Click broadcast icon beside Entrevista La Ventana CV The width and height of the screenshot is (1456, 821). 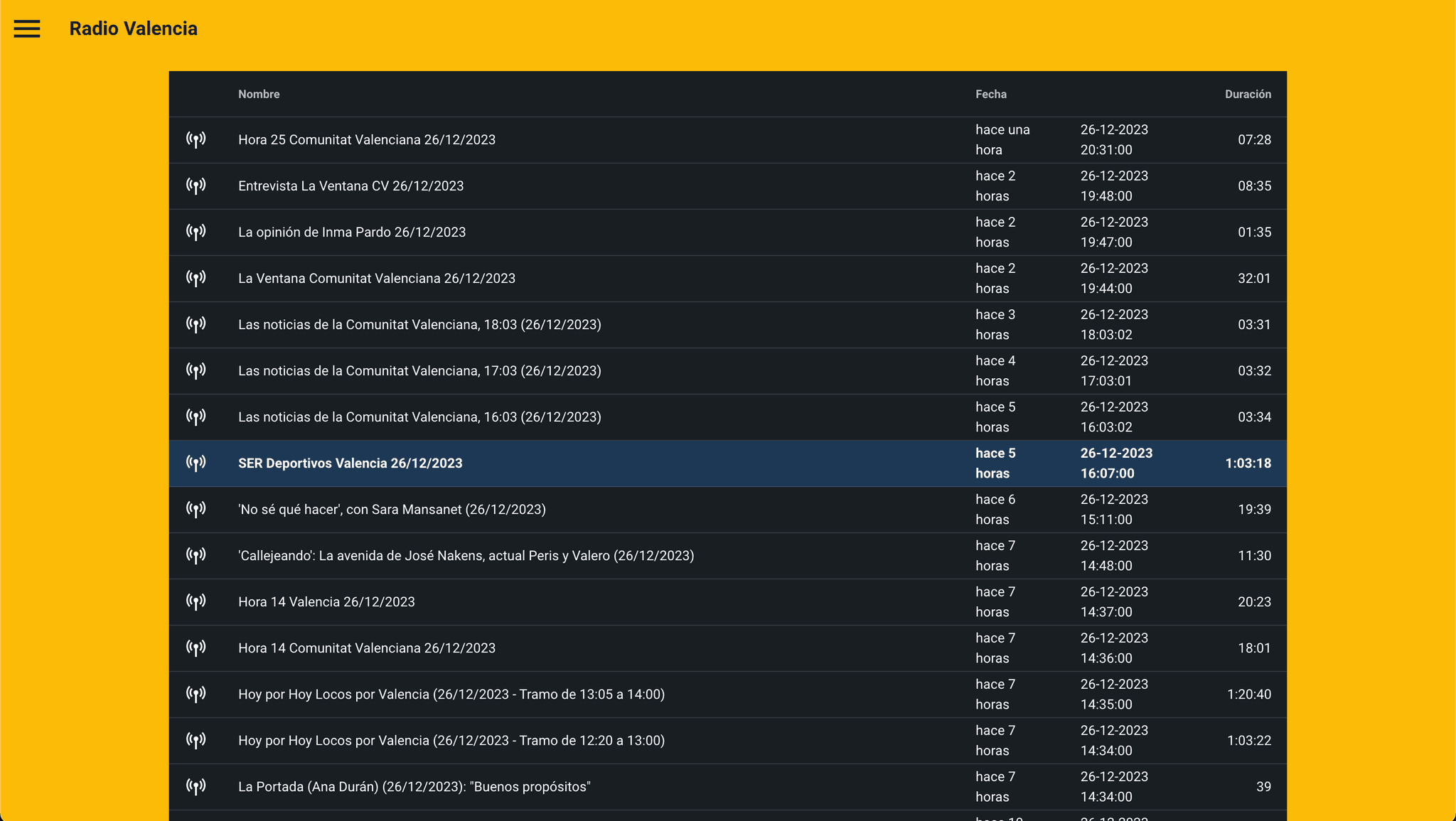point(196,186)
